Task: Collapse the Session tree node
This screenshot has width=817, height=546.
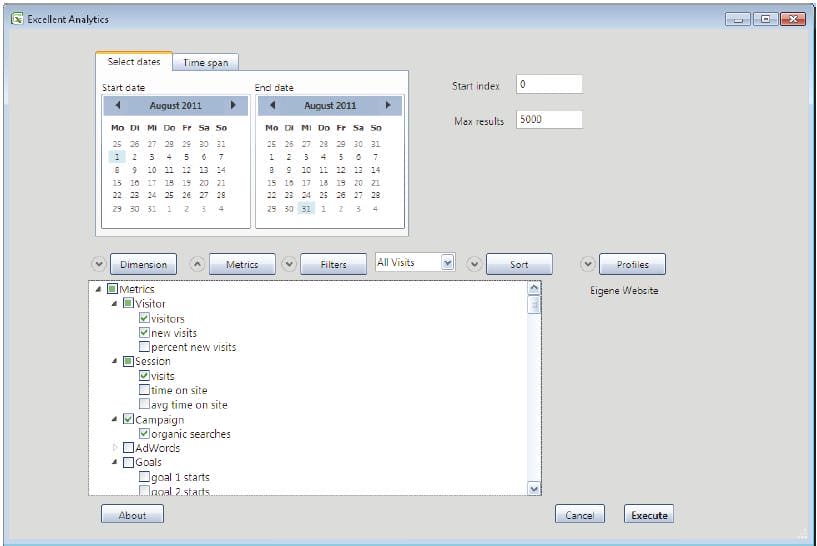Action: click(115, 361)
